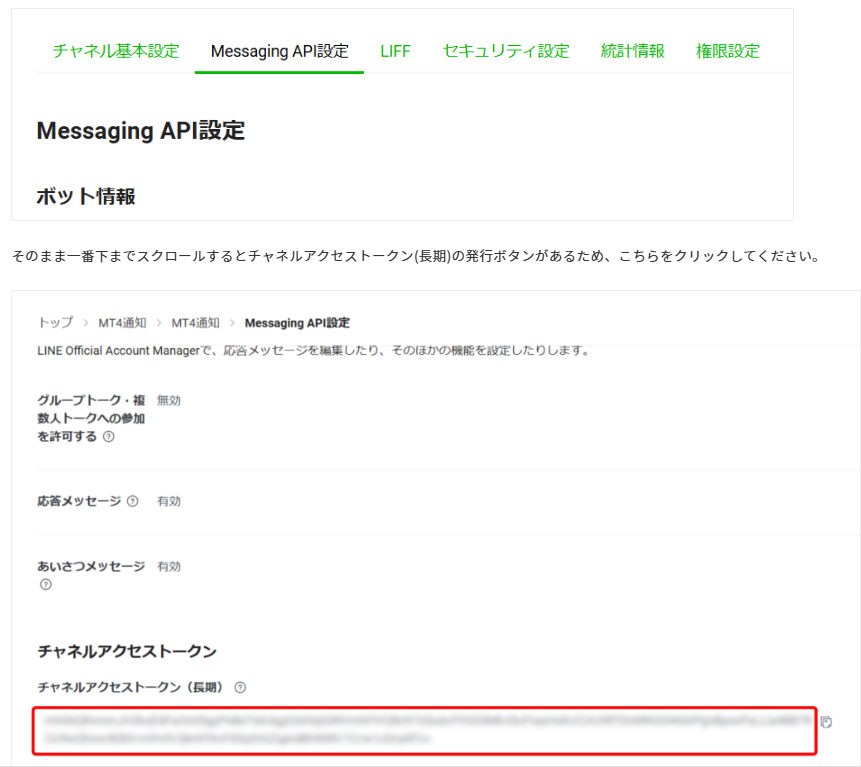Open the LIFF tab
This screenshot has height=767, width=861.
[396, 51]
